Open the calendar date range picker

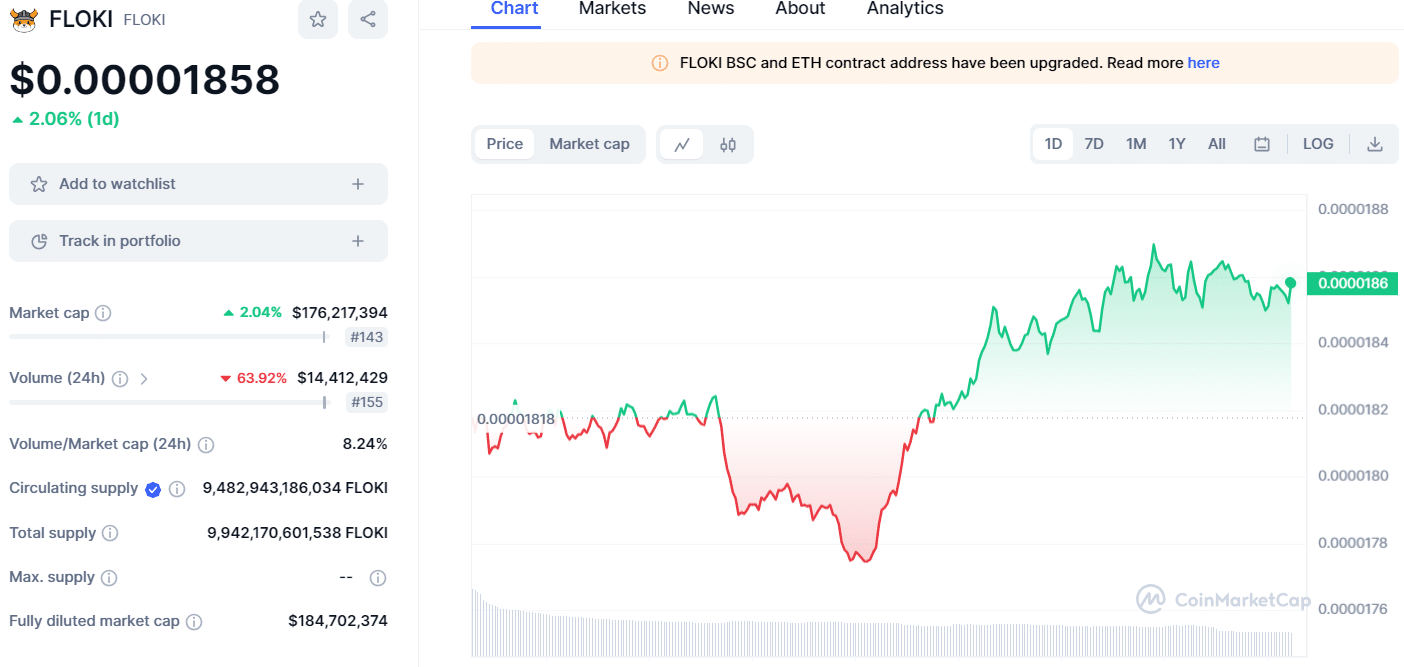[x=1262, y=144]
